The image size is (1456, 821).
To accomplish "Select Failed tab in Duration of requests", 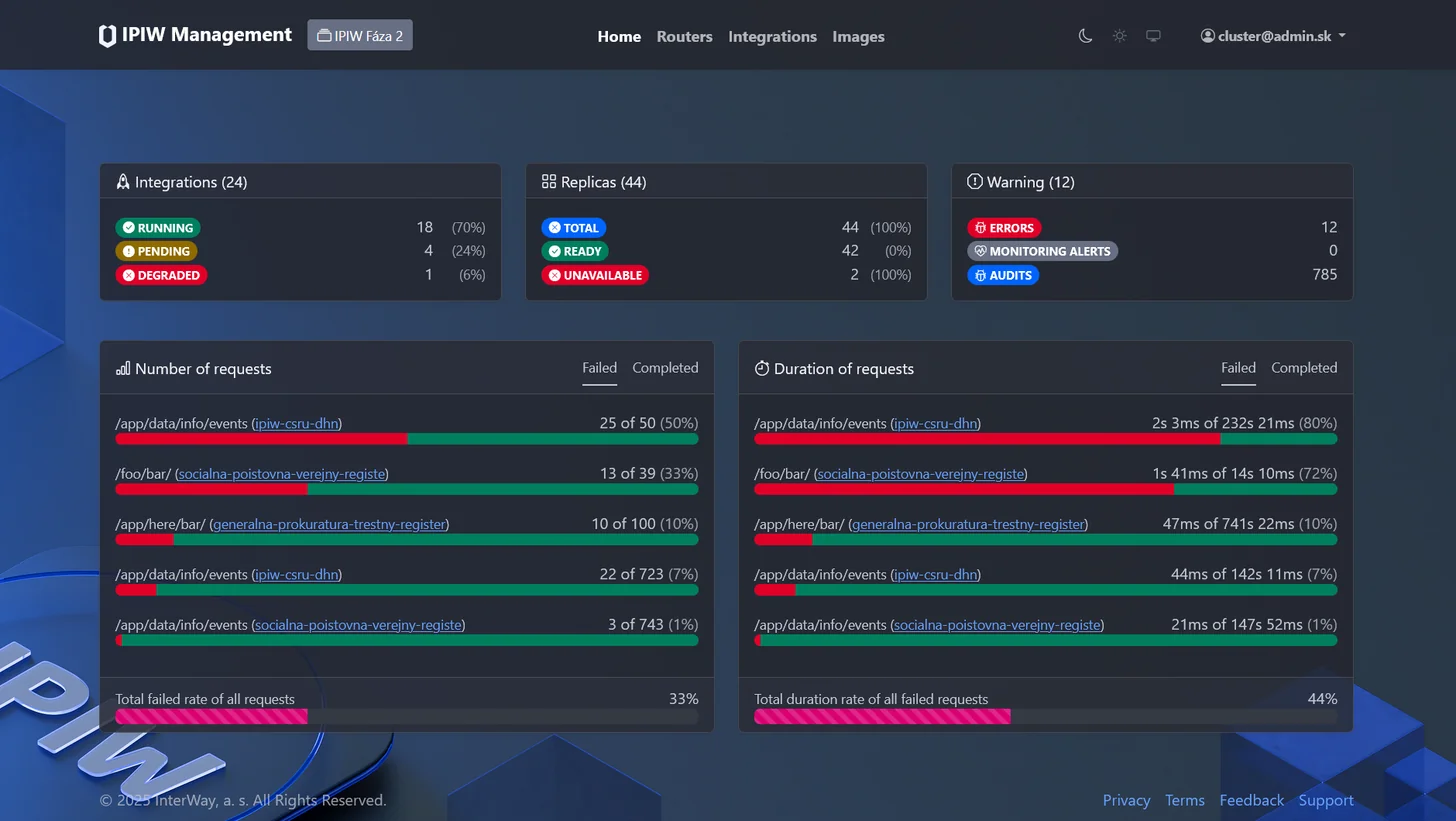I will [x=1238, y=368].
